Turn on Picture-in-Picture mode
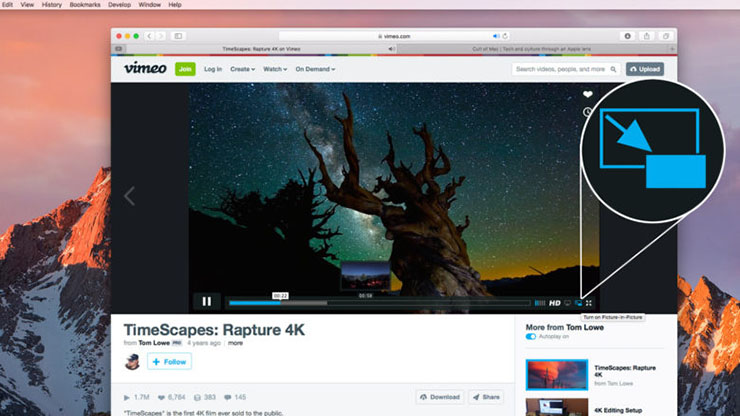The width and height of the screenshot is (740, 416). (x=578, y=302)
